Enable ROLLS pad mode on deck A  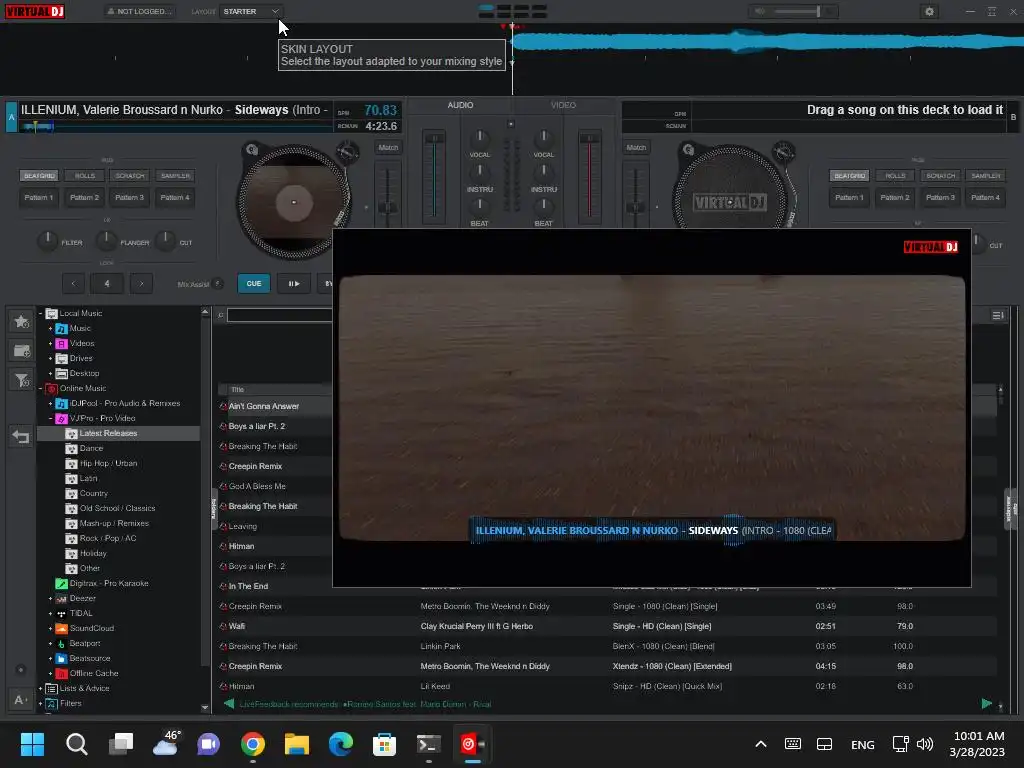[85, 176]
